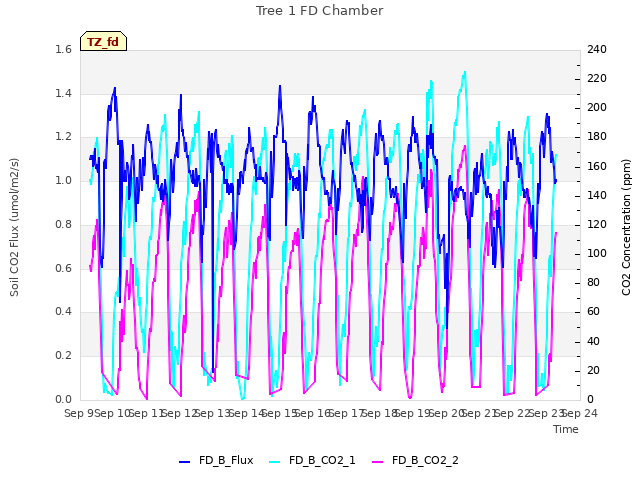Click the Time axis label
The height and width of the screenshot is (480, 640).
[566, 429]
